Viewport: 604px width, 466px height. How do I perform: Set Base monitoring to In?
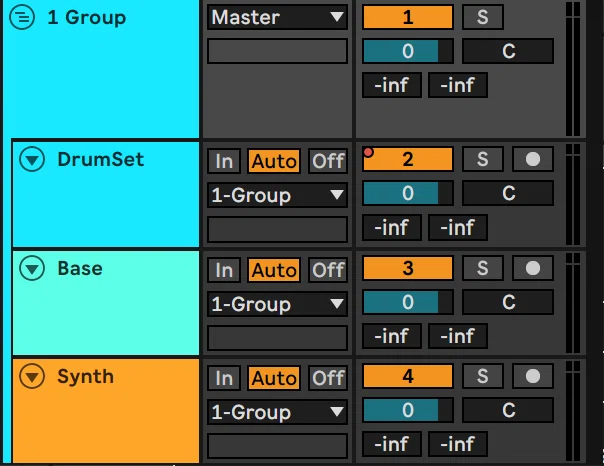click(x=224, y=270)
